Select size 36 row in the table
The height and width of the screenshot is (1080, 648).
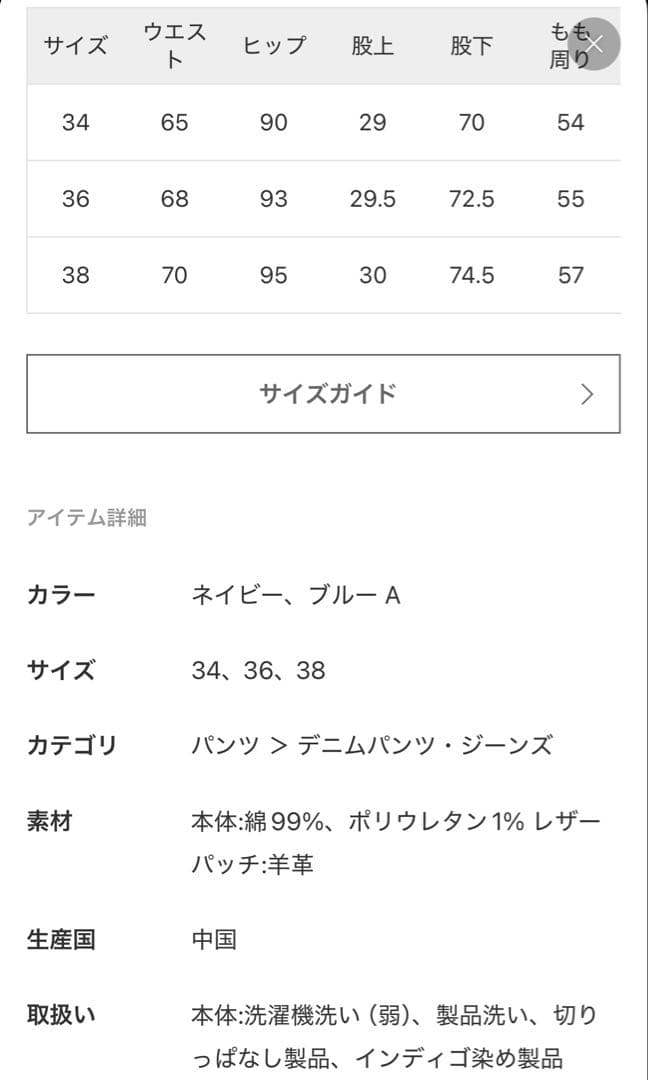pos(75,198)
